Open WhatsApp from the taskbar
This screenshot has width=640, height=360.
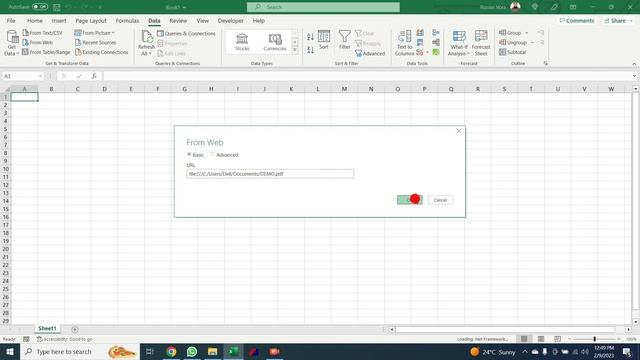(192, 351)
